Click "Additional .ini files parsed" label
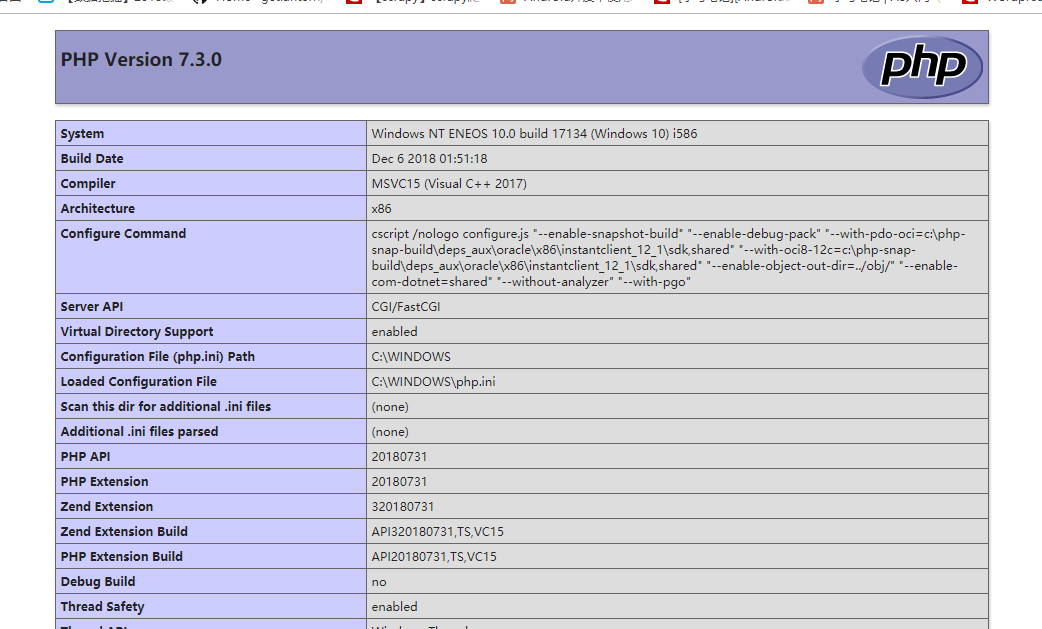1042x629 pixels. coord(139,432)
